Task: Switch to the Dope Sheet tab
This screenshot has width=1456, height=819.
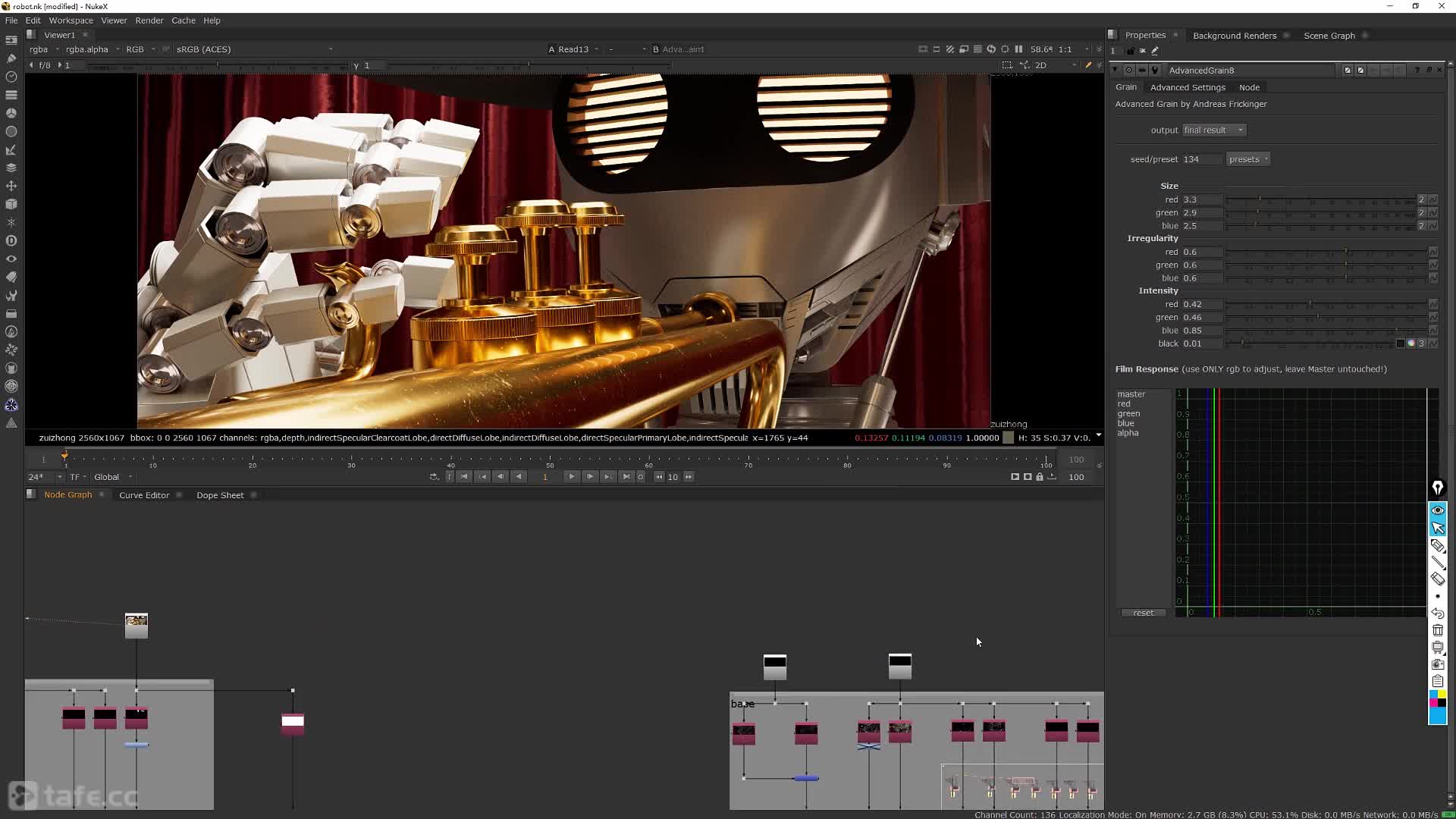Action: (220, 495)
